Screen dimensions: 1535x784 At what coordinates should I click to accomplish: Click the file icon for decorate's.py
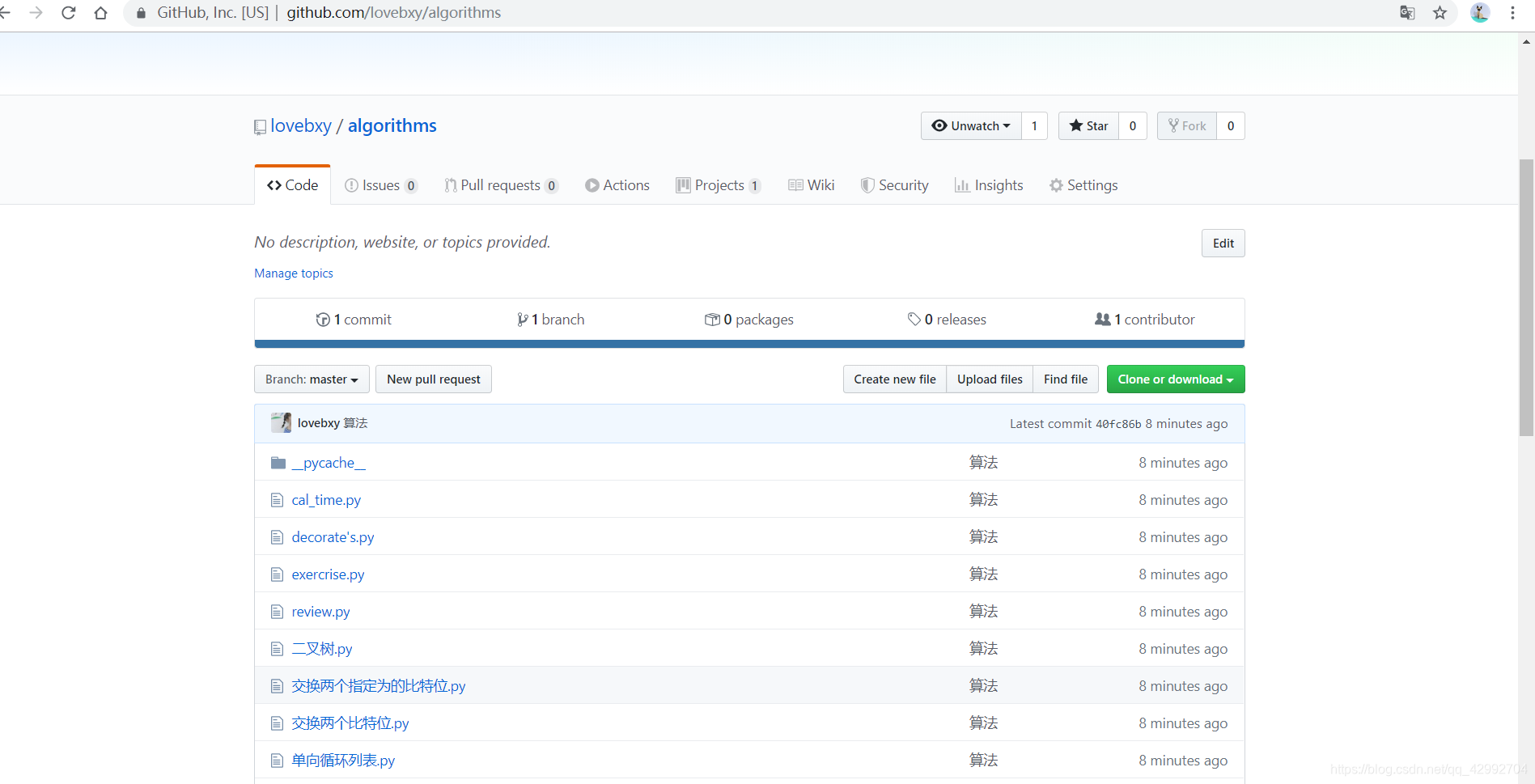coord(277,537)
